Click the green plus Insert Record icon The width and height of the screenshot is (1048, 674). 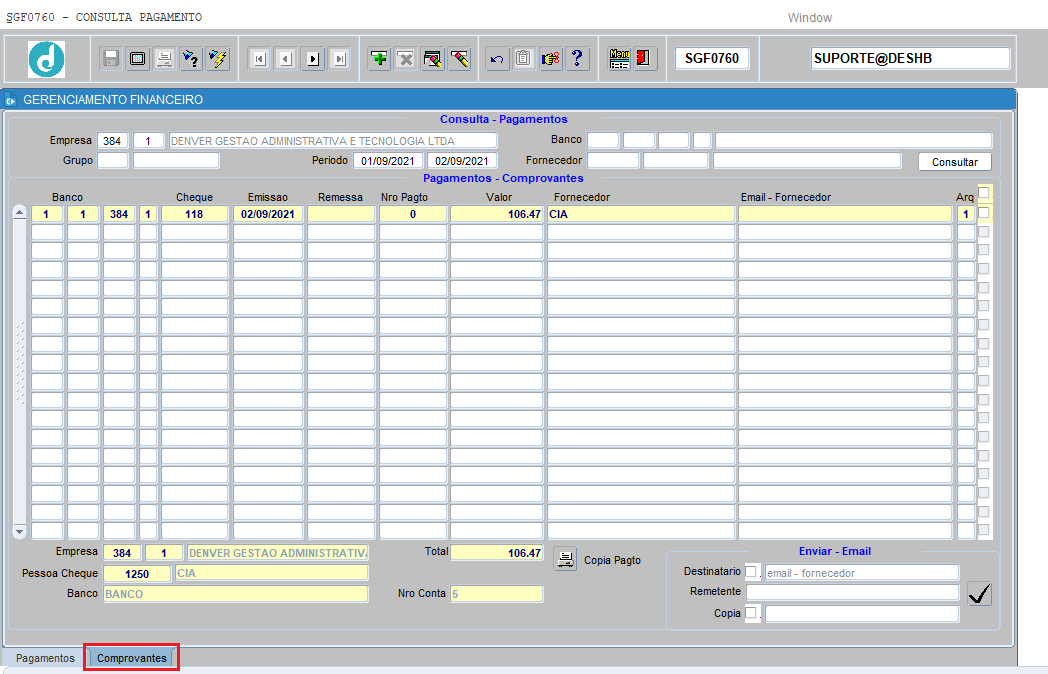(380, 59)
